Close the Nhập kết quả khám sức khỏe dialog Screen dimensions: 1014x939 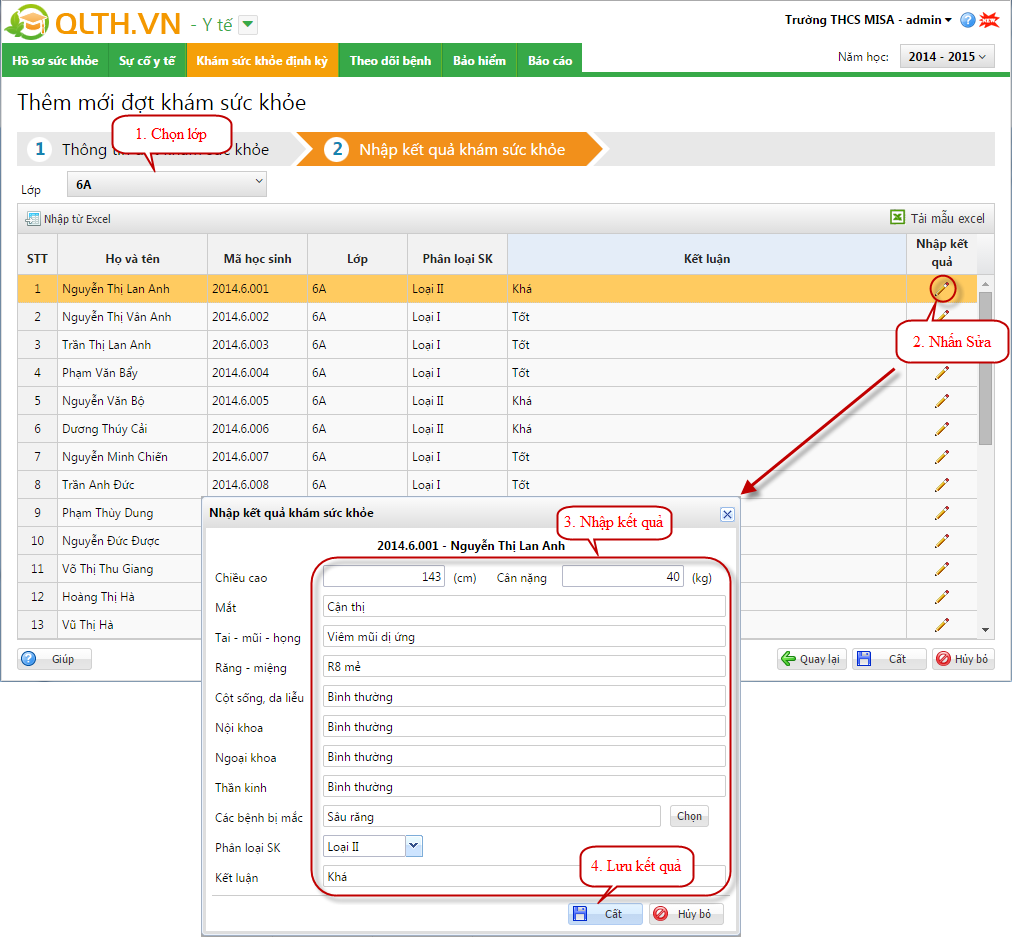[x=727, y=514]
